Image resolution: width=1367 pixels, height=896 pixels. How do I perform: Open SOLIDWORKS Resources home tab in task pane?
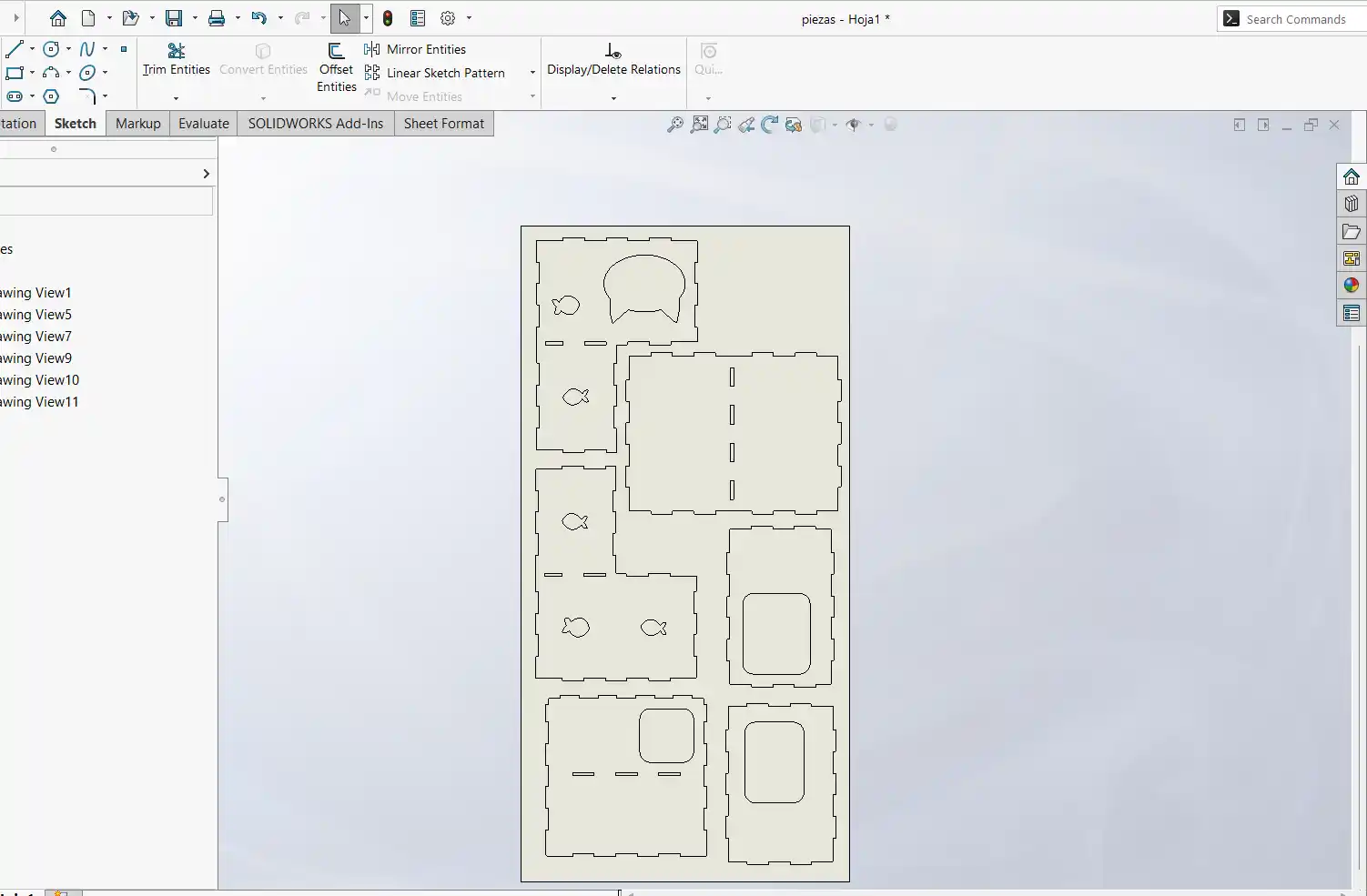click(x=1352, y=176)
